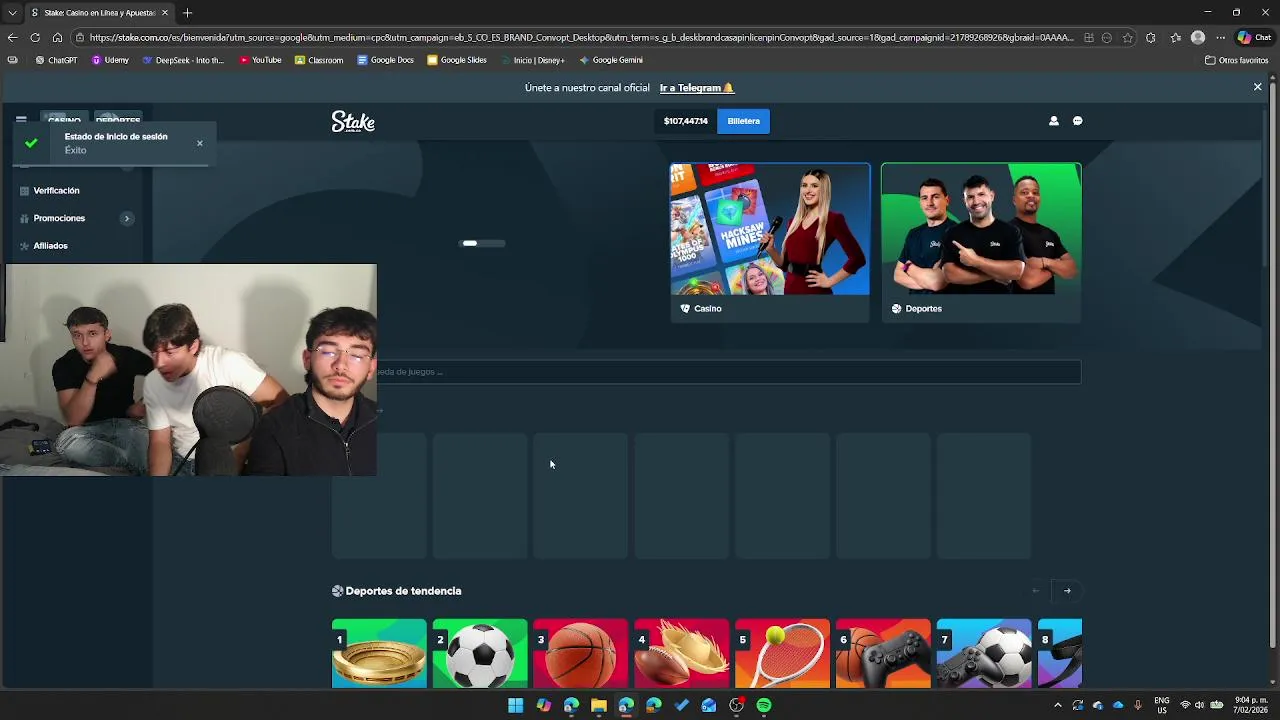This screenshot has width=1280, height=720.
Task: Show previous trending sports with left arrow
Action: pos(1036,591)
